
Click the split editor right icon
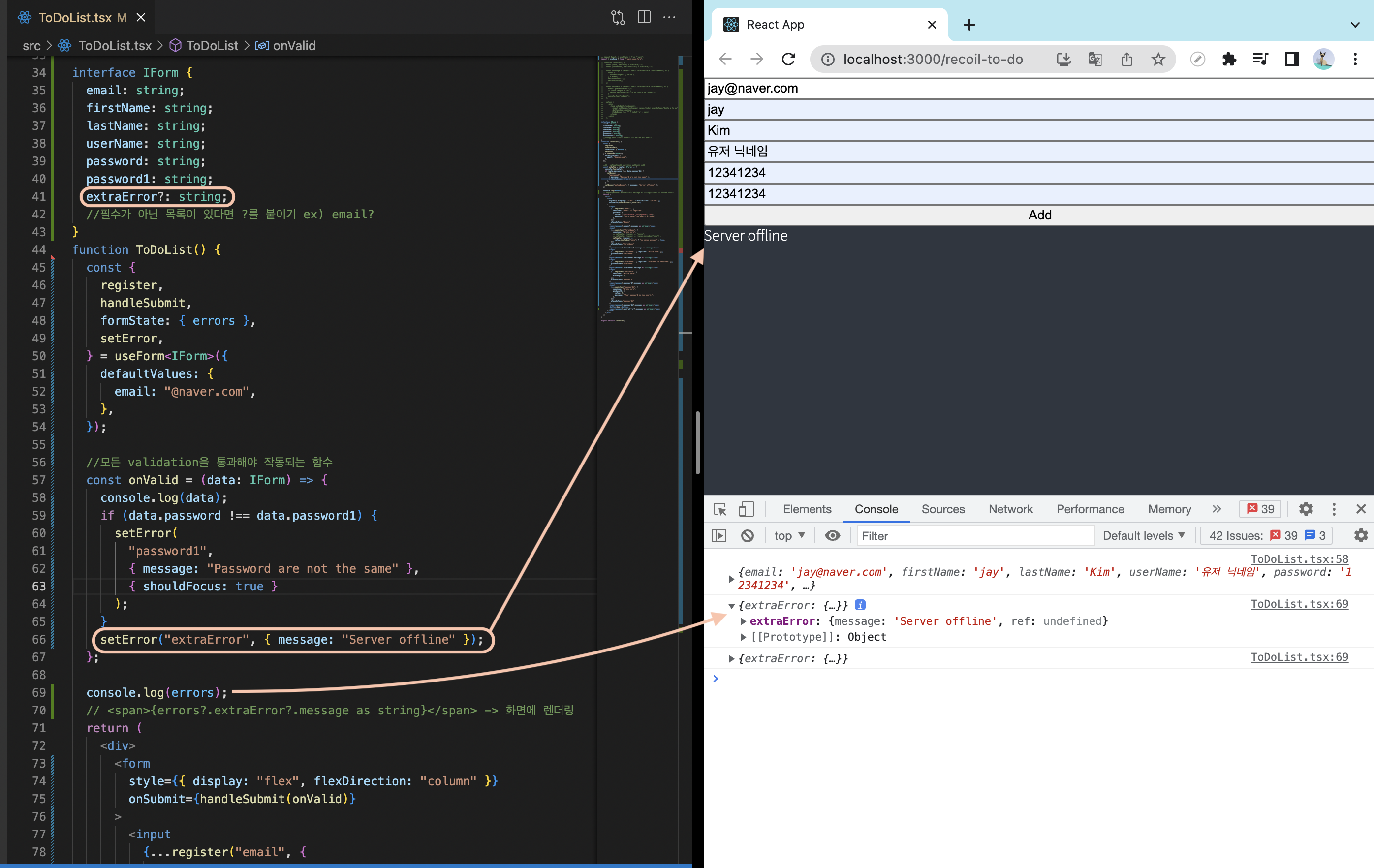point(644,17)
